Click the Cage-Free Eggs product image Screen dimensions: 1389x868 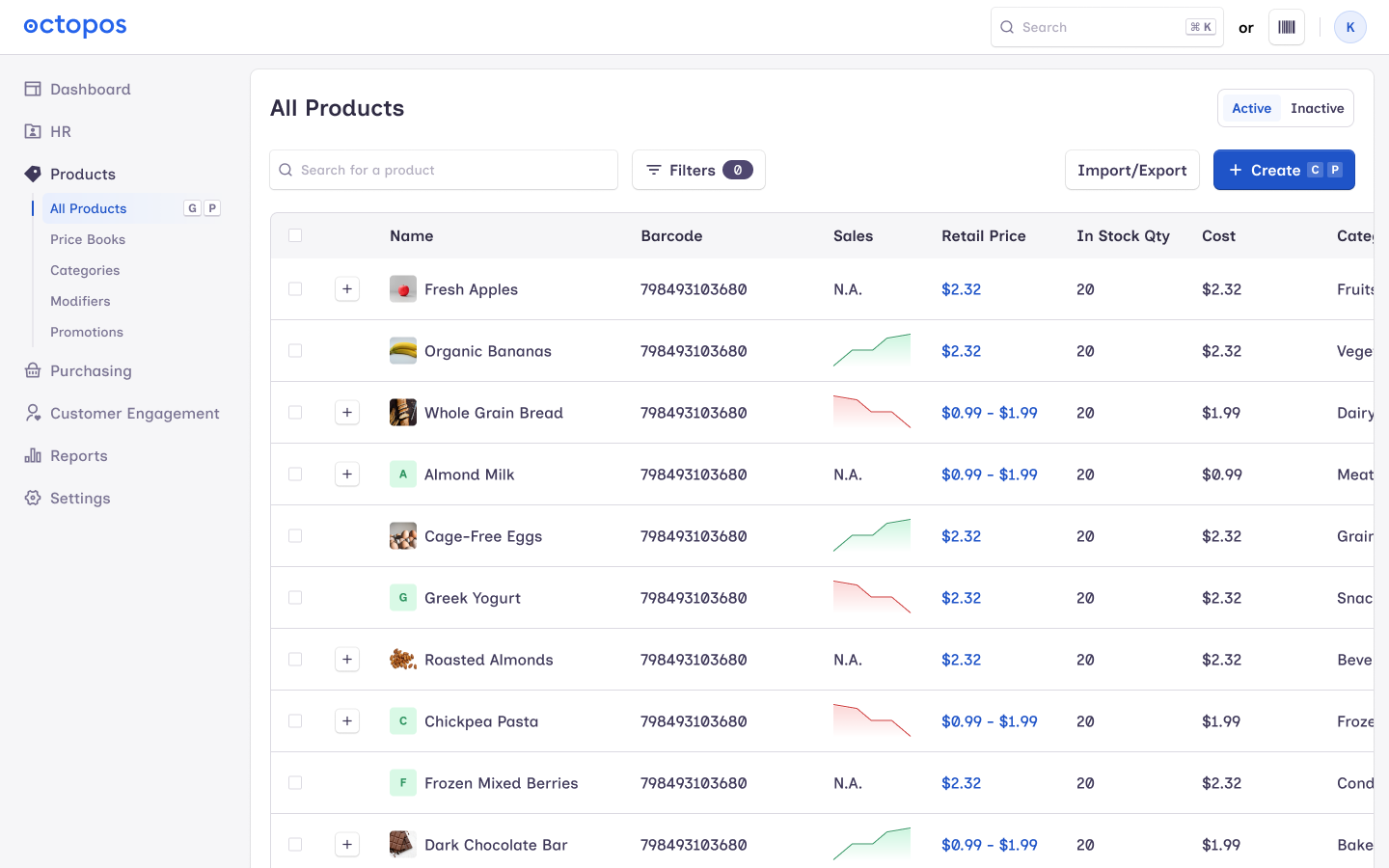click(x=403, y=536)
